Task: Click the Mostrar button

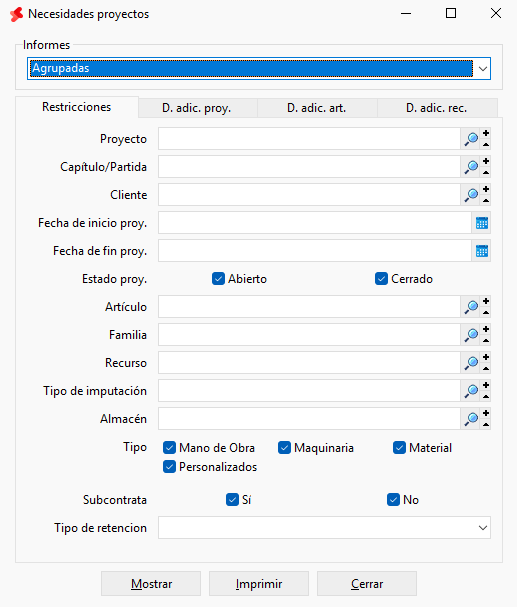Action: [151, 584]
